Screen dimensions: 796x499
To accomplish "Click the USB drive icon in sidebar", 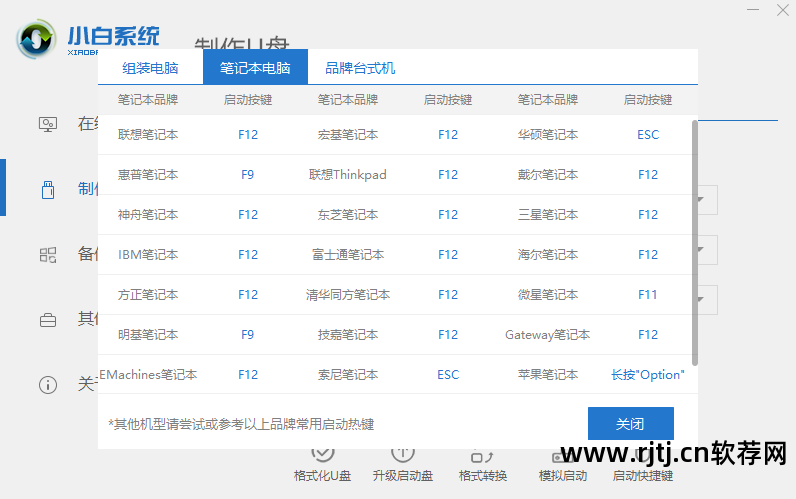I will click(x=48, y=189).
